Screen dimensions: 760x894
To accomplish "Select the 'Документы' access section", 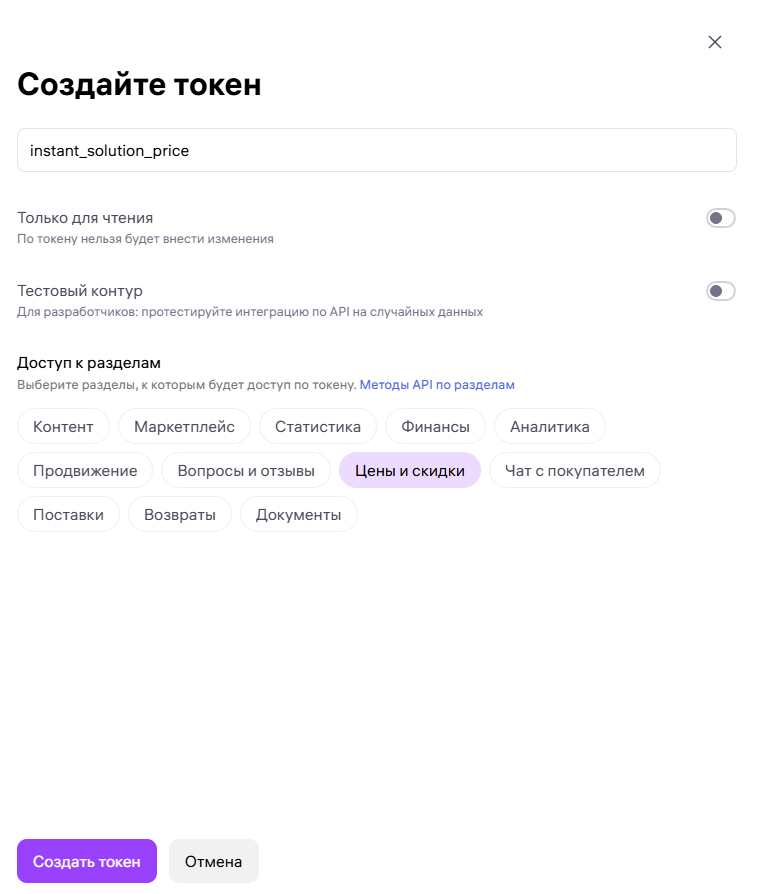I will (298, 514).
